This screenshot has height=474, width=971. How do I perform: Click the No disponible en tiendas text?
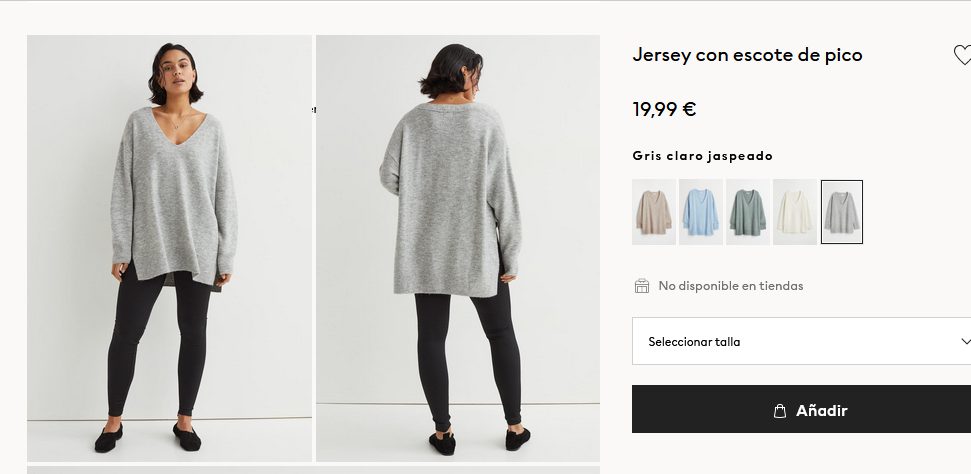tap(730, 286)
